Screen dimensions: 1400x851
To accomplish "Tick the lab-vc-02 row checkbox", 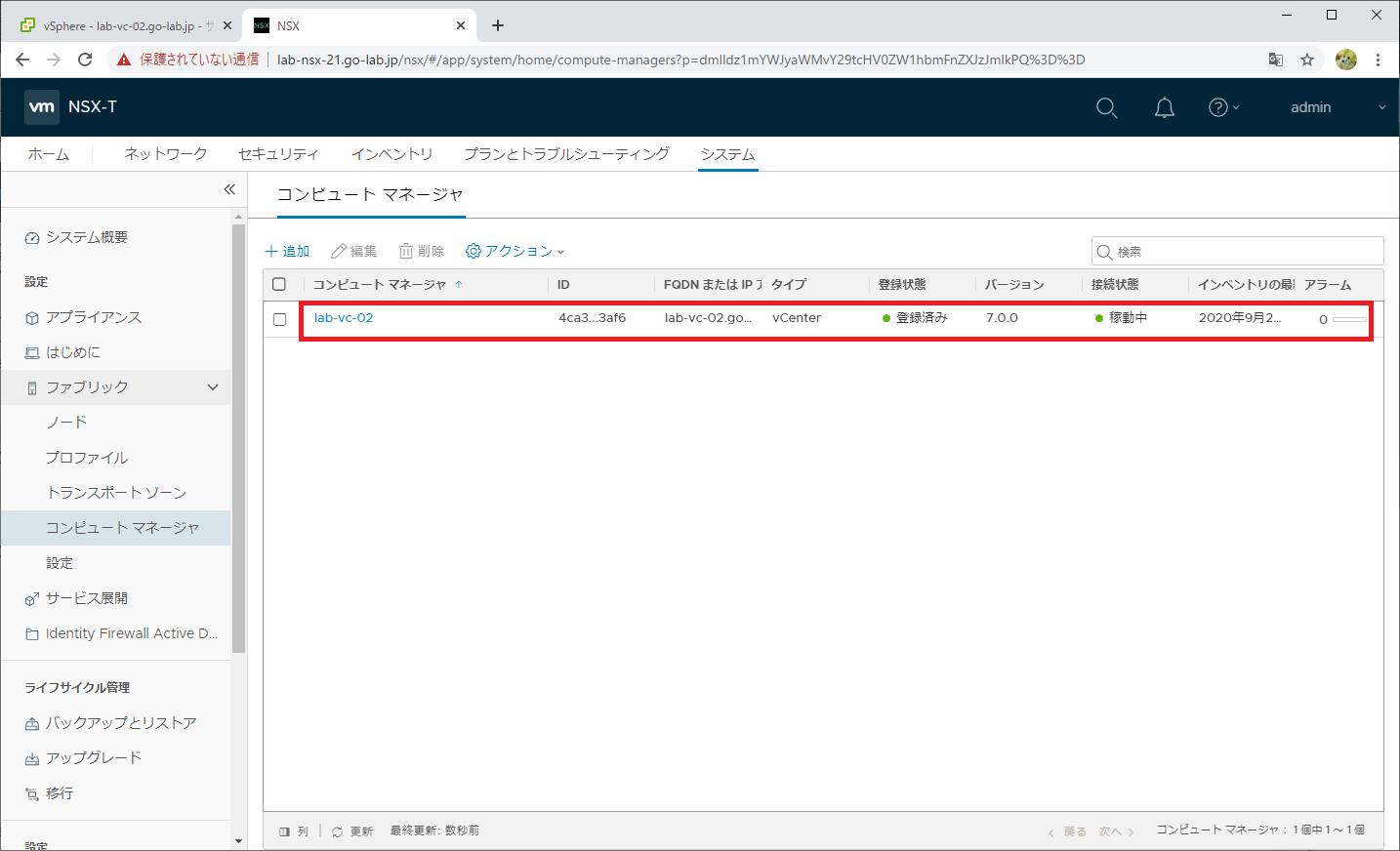I will click(x=279, y=319).
